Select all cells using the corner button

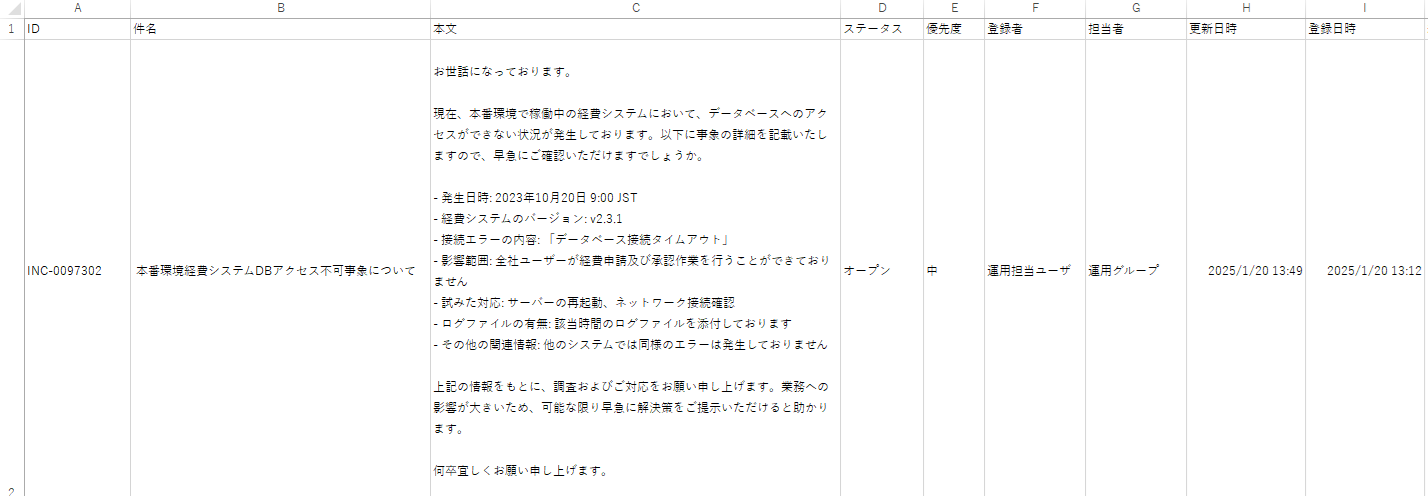(11, 8)
